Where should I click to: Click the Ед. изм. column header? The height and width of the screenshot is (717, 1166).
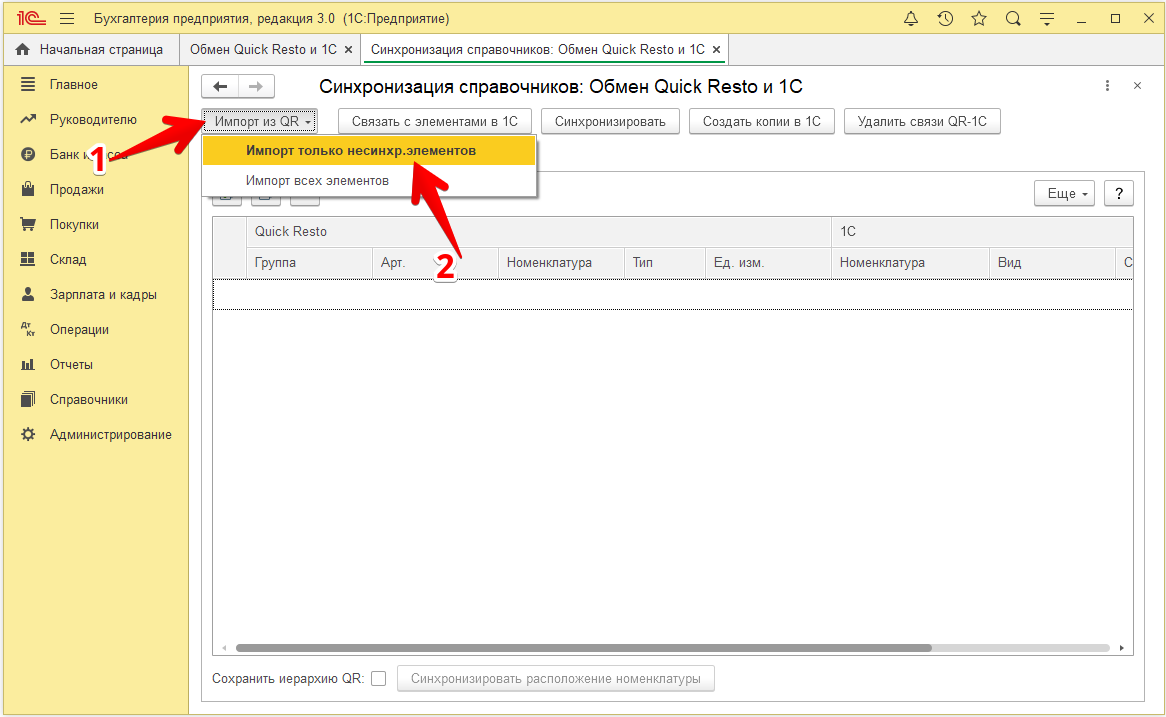coord(768,263)
